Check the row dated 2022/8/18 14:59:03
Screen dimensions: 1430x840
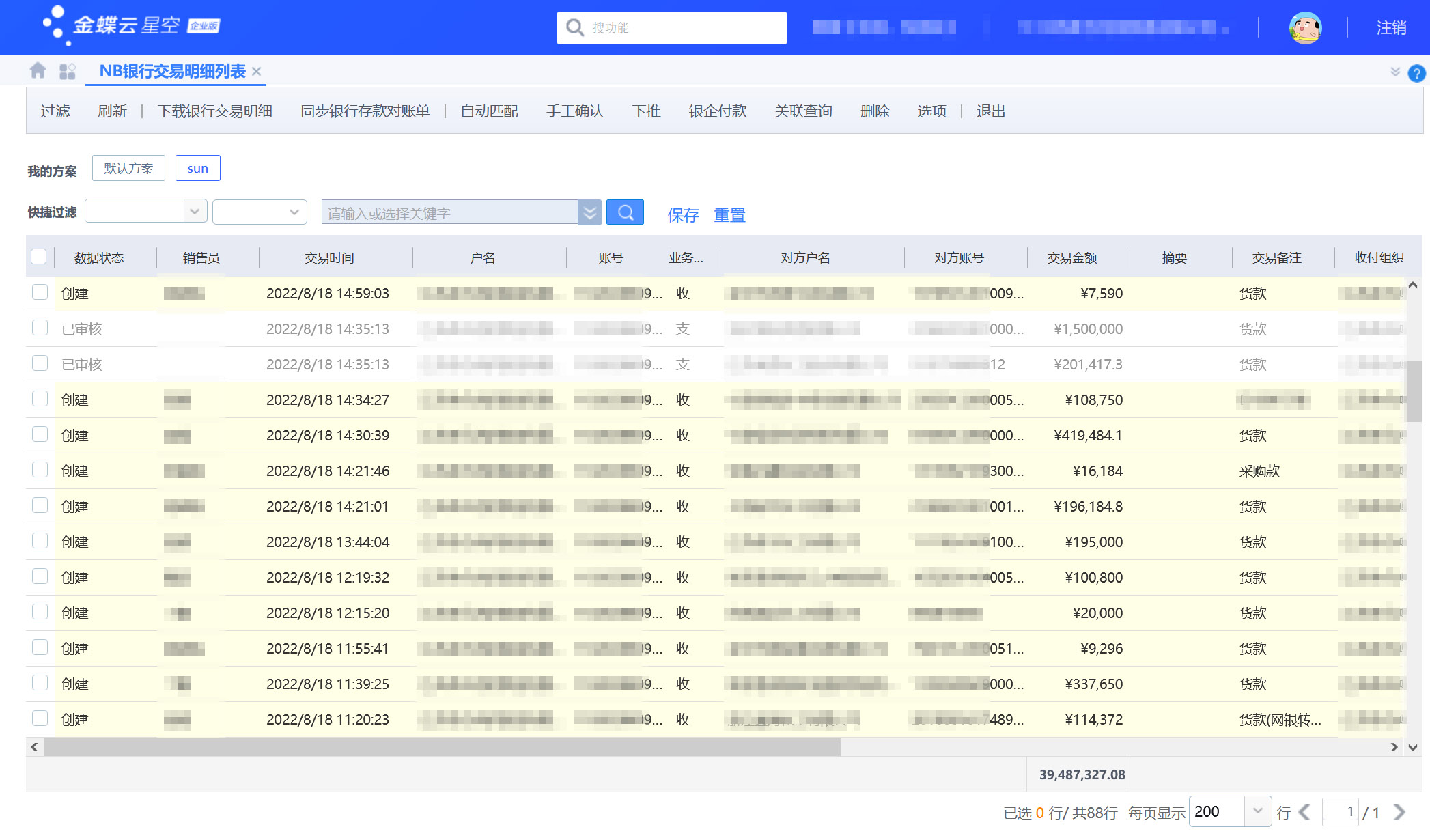coord(40,292)
